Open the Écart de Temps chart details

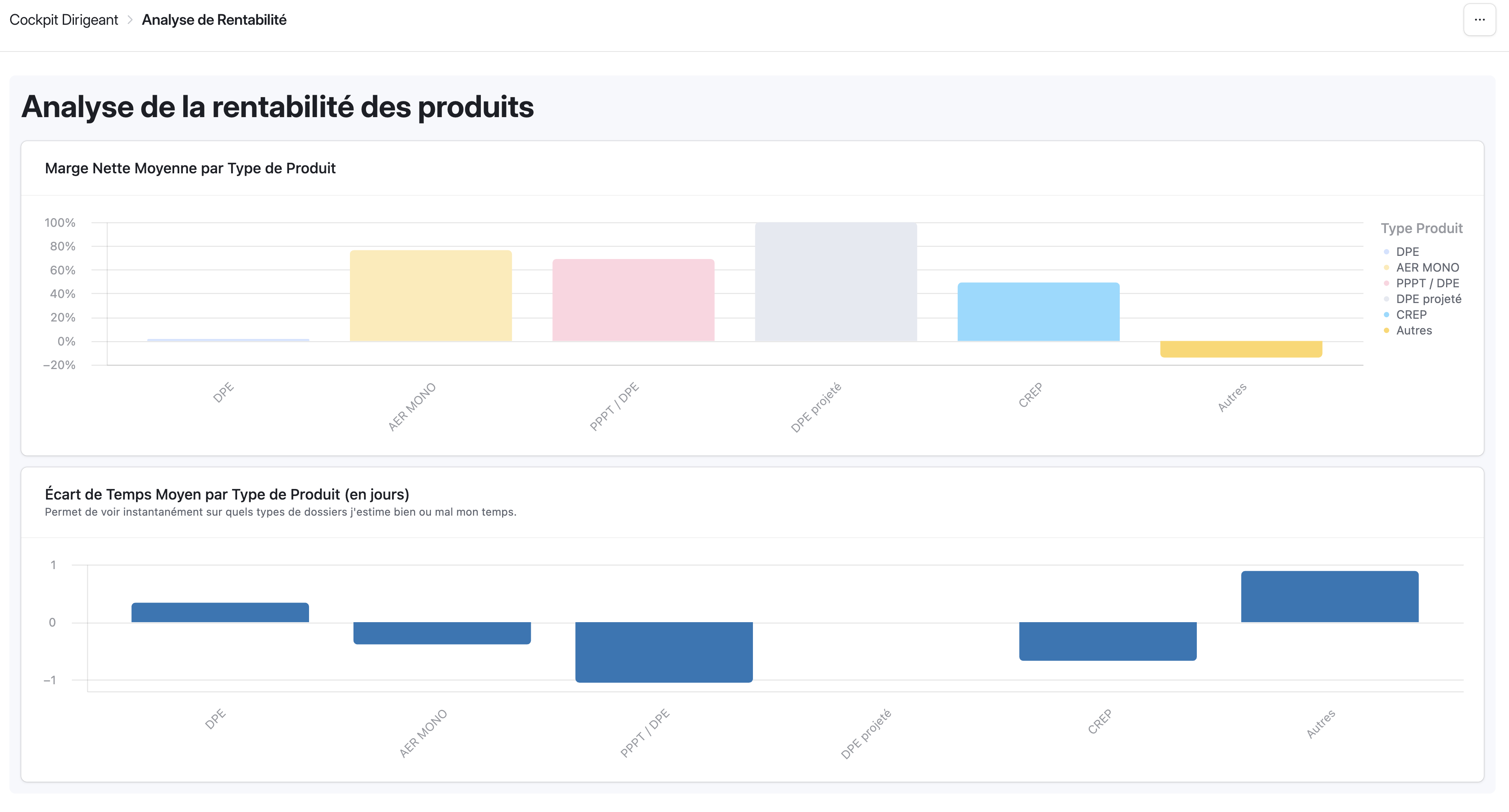click(227, 494)
